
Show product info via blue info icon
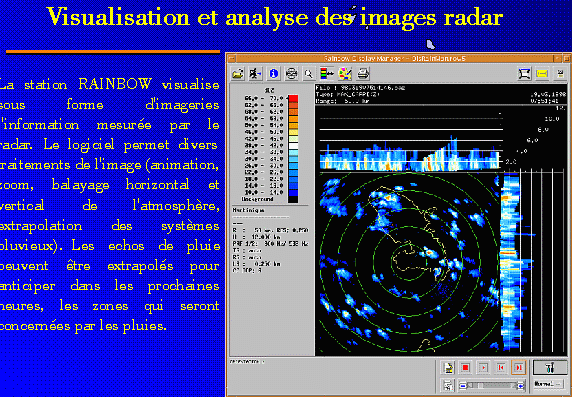point(273,74)
